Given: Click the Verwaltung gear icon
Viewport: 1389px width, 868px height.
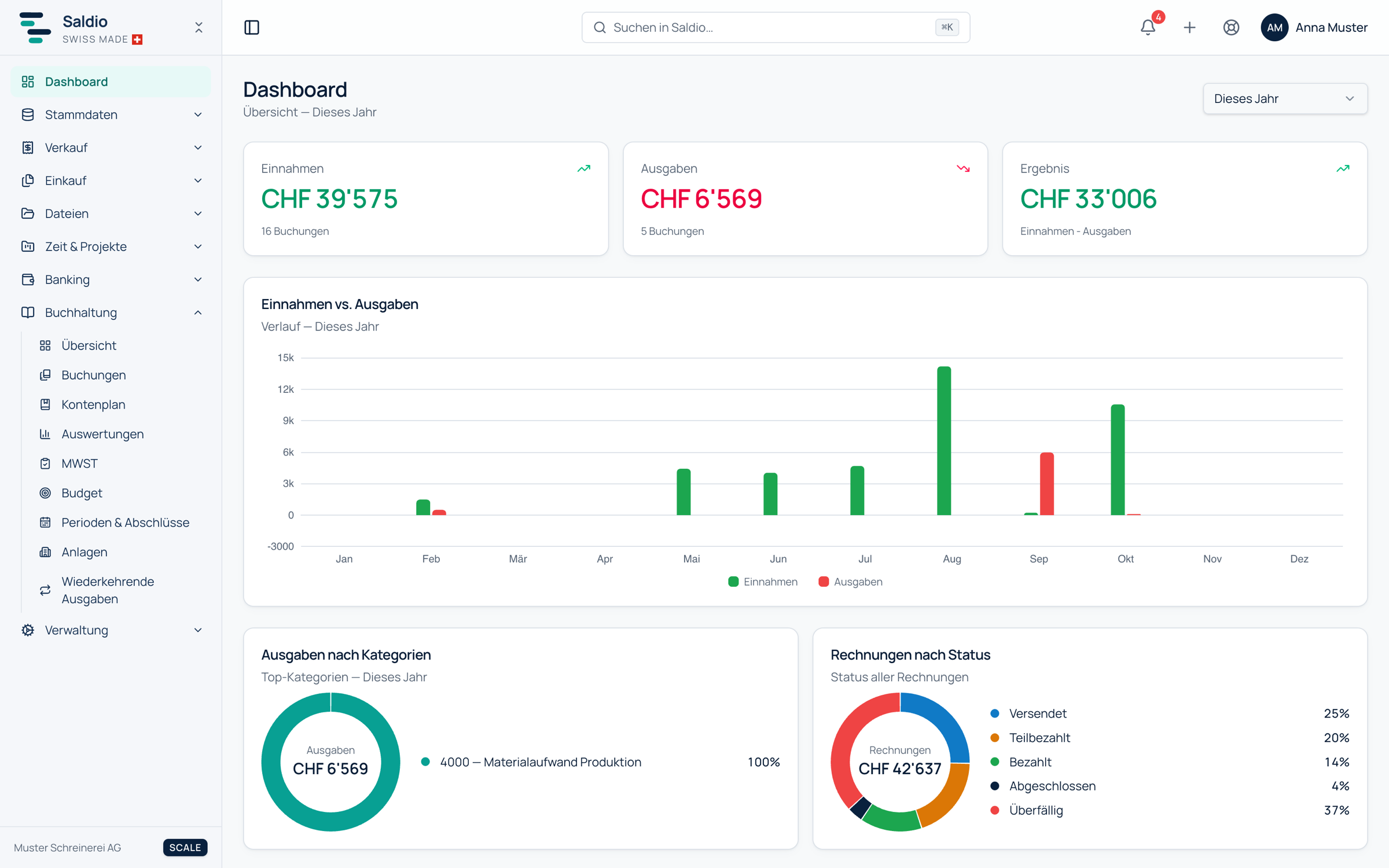Looking at the screenshot, I should 28,630.
